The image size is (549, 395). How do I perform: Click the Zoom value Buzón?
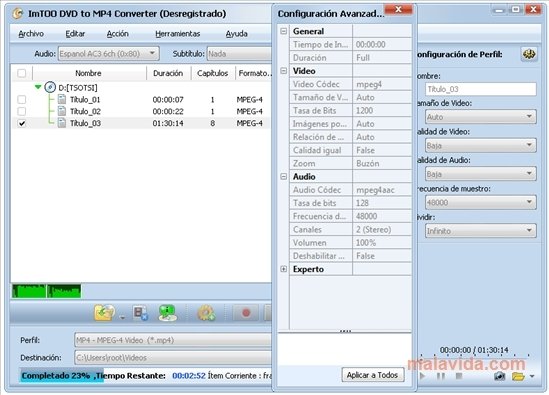pos(382,164)
